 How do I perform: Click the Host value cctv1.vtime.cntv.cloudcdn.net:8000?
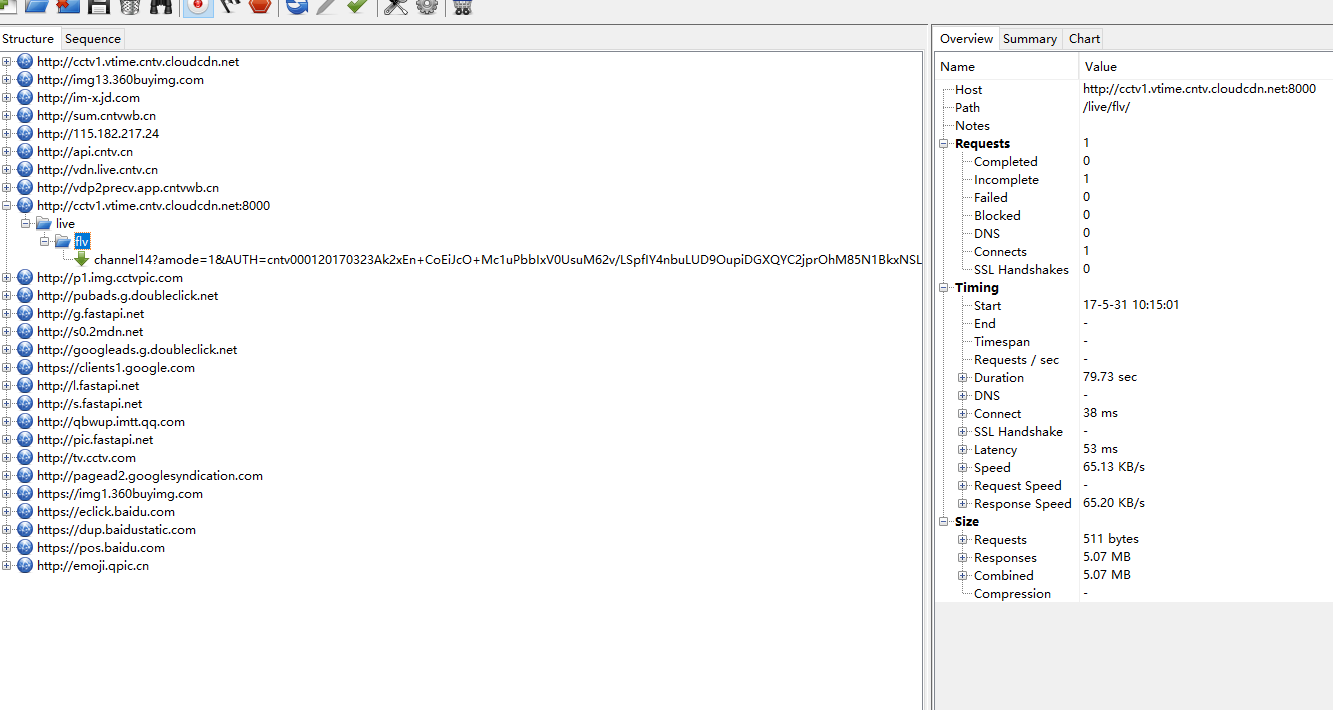click(x=1199, y=89)
